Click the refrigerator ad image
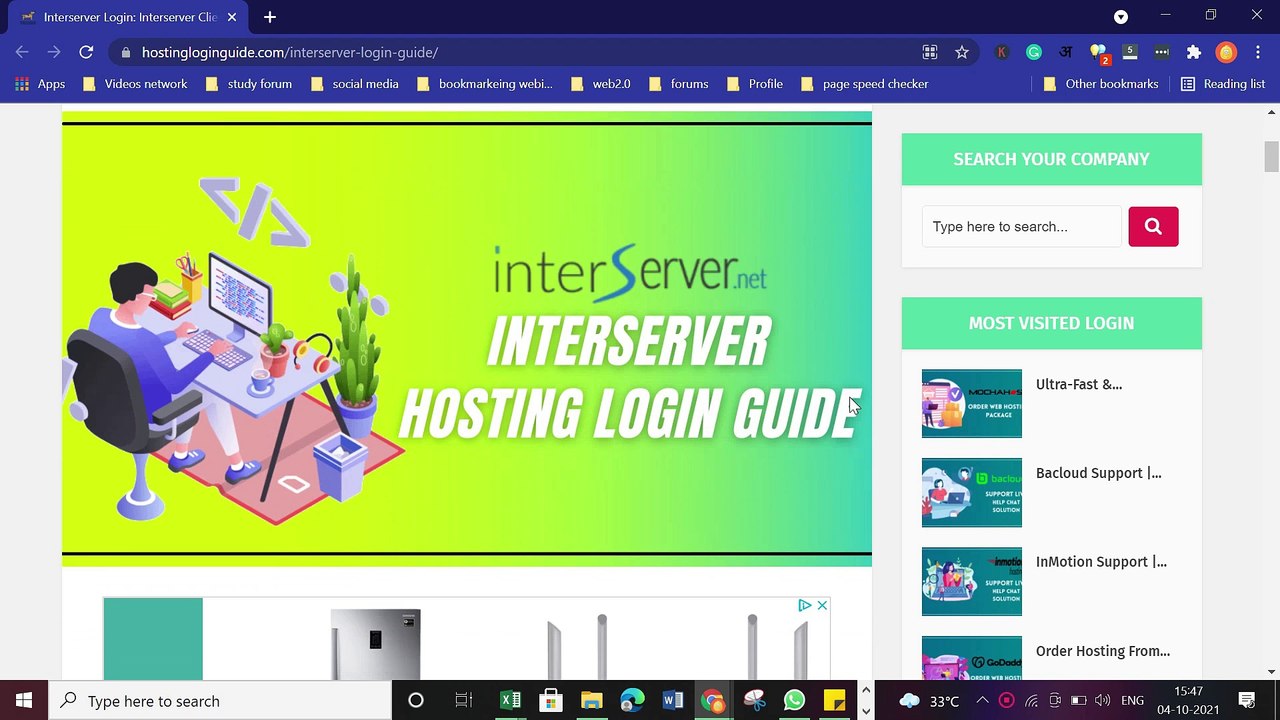 click(x=375, y=643)
